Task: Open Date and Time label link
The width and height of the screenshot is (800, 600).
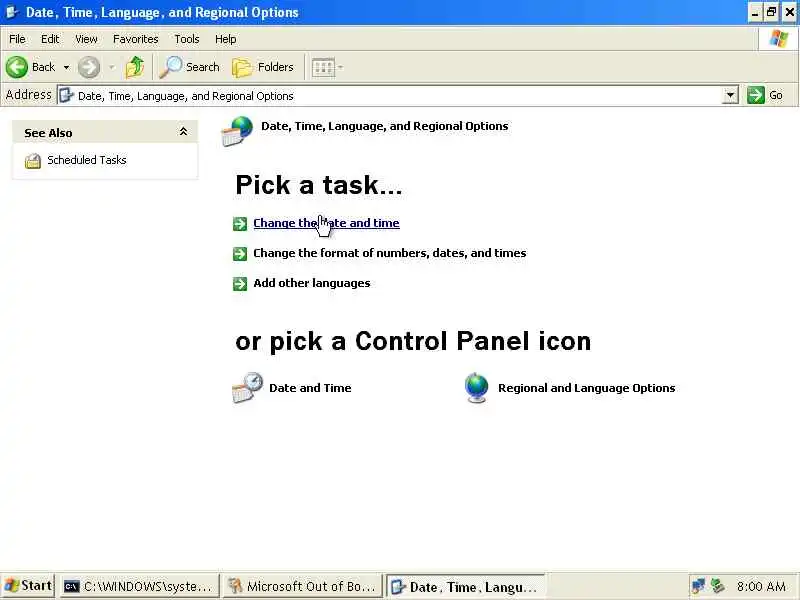Action: [310, 388]
